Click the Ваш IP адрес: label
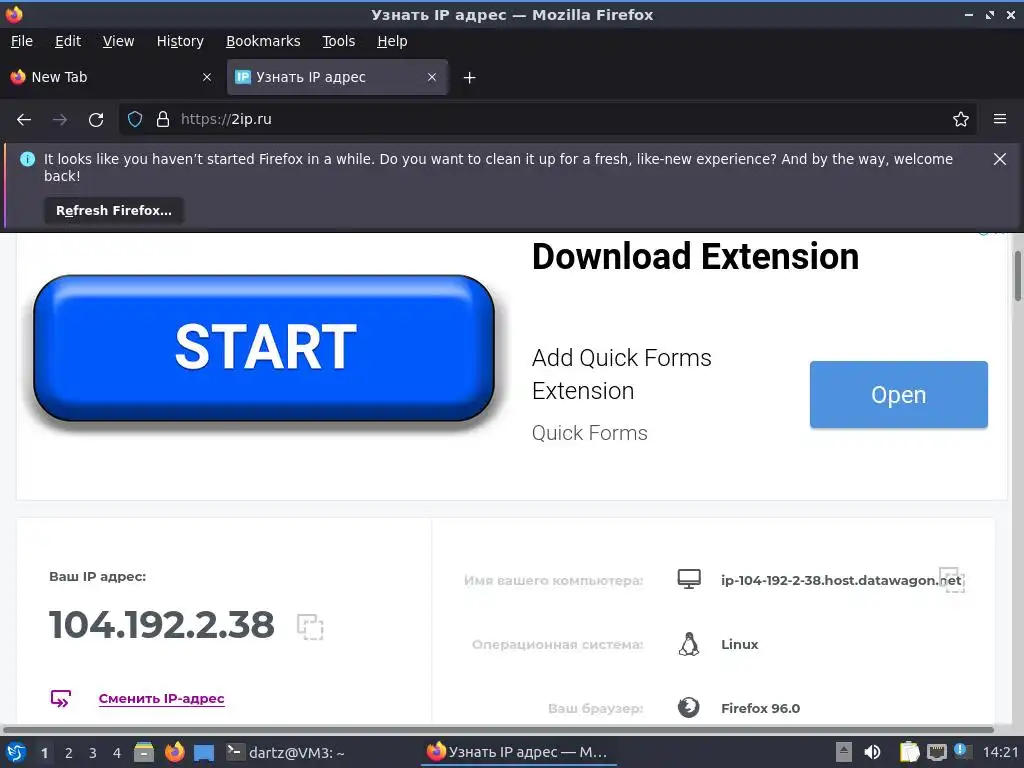This screenshot has width=1024, height=768. [x=97, y=577]
